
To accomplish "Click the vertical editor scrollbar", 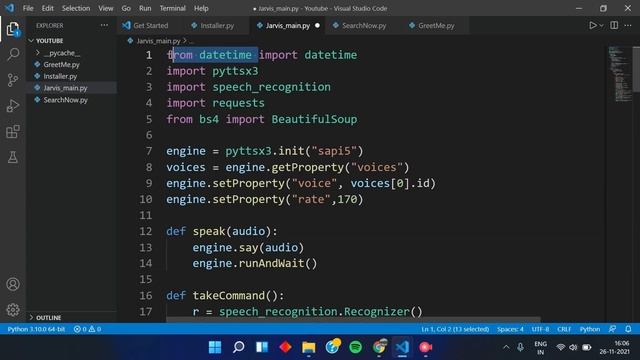I will [637, 69].
